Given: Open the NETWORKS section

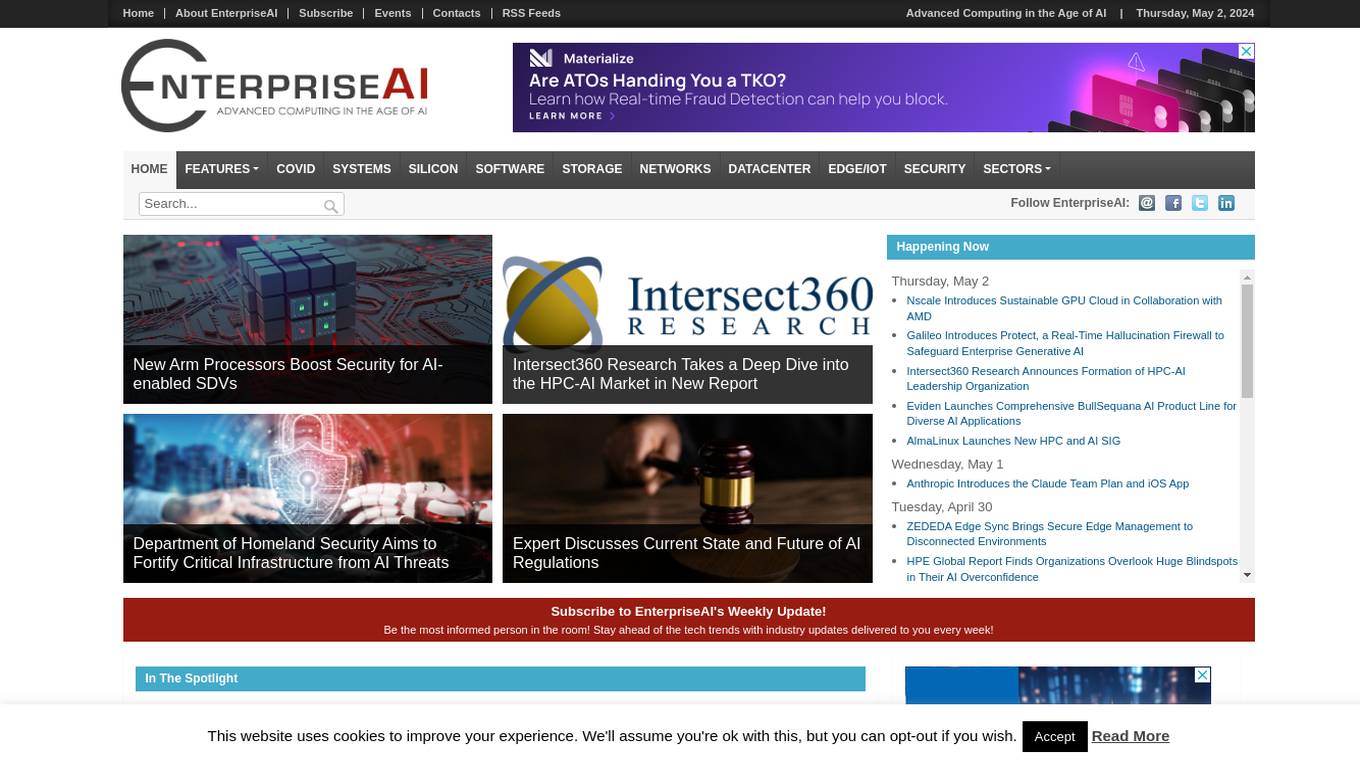Looking at the screenshot, I should [675, 169].
